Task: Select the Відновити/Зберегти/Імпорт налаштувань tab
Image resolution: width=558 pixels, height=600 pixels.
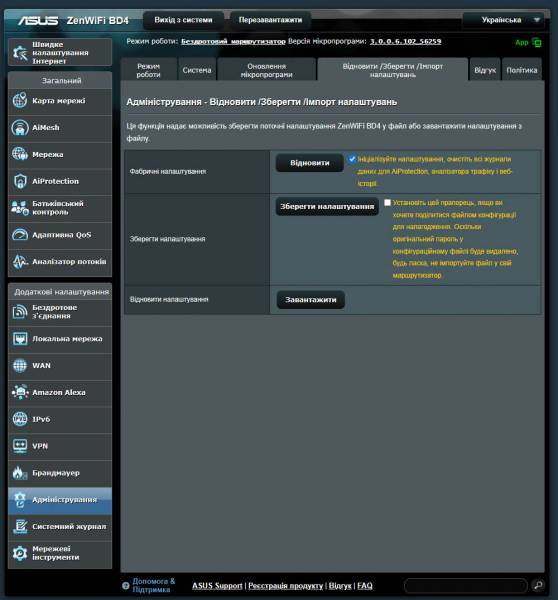Action: point(393,70)
